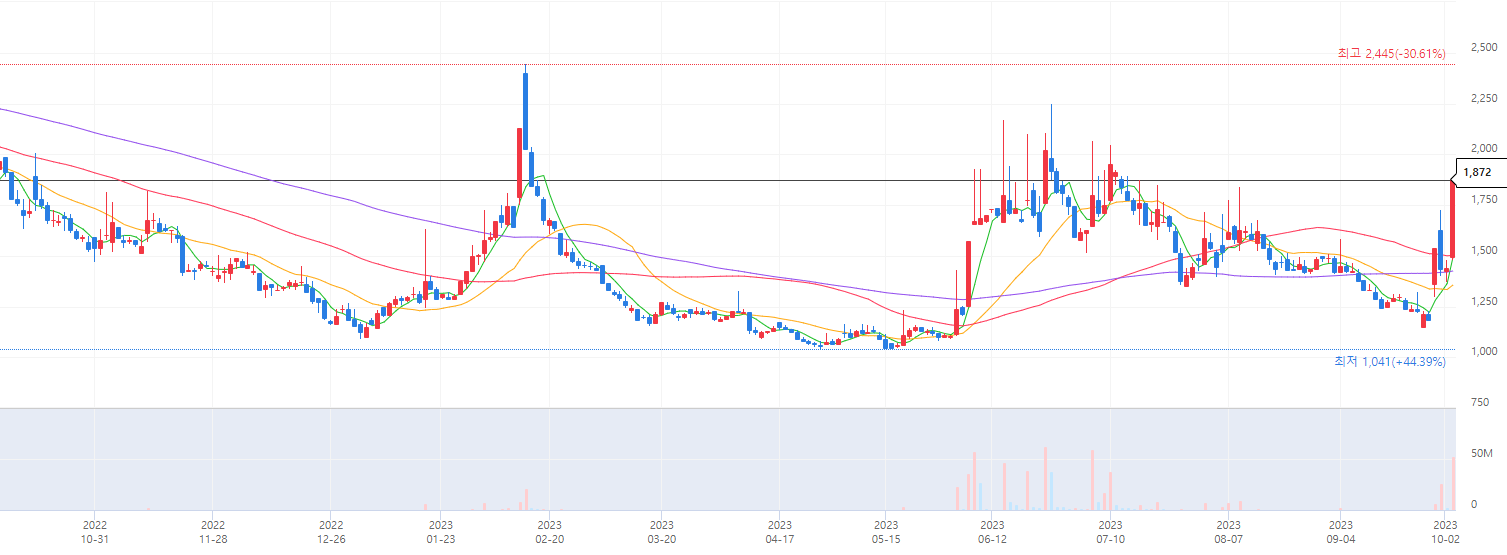1507x555 pixels.
Task: Select the high marker text 최고 2,445(-30.61%)
Action: click(1391, 53)
